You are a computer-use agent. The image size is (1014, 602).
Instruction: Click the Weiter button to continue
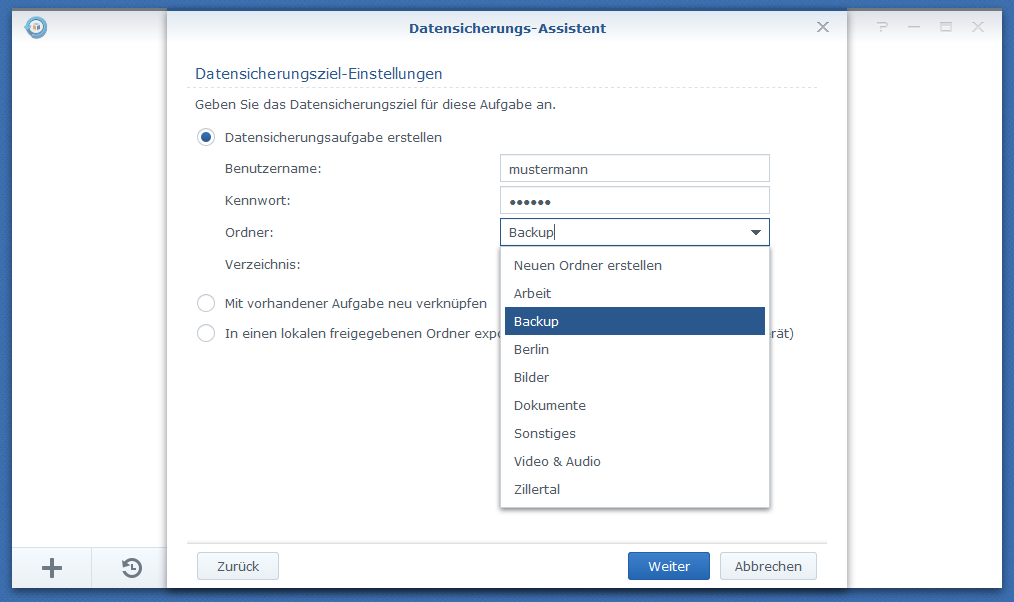pos(668,565)
